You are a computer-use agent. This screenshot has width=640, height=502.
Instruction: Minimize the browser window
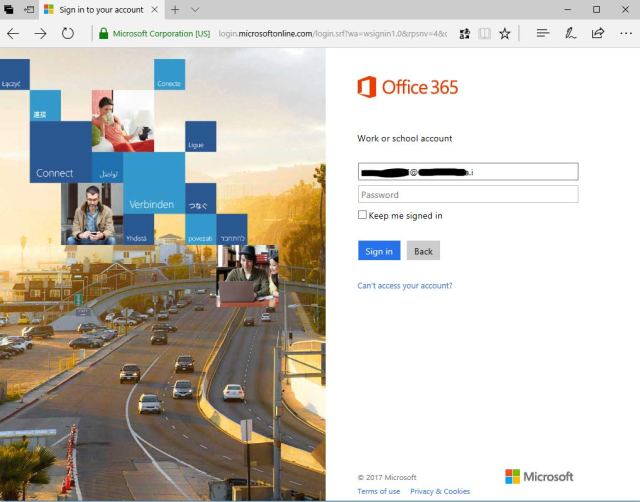(568, 9)
